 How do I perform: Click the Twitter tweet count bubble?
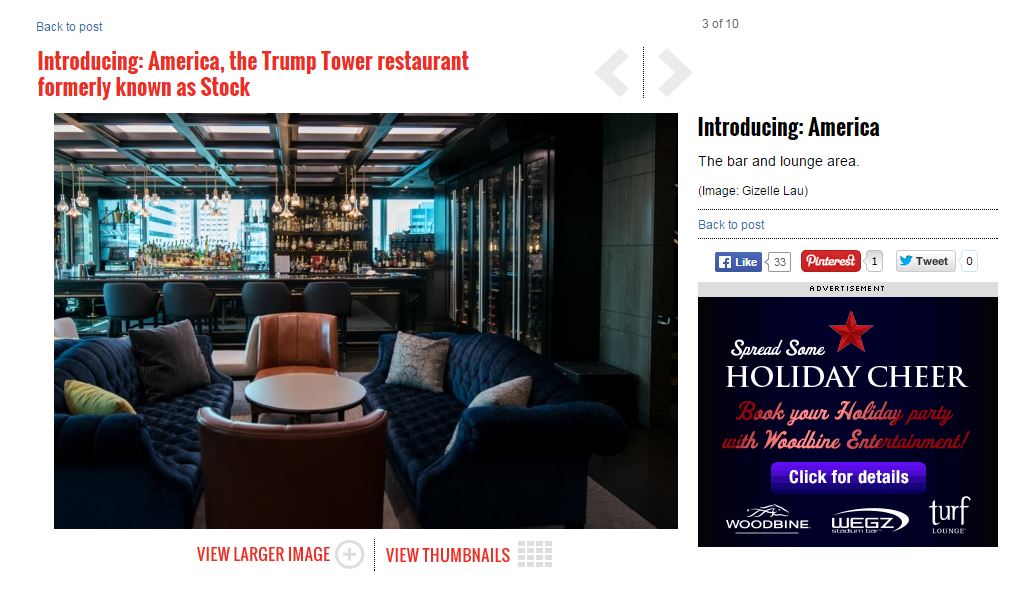[x=969, y=261]
